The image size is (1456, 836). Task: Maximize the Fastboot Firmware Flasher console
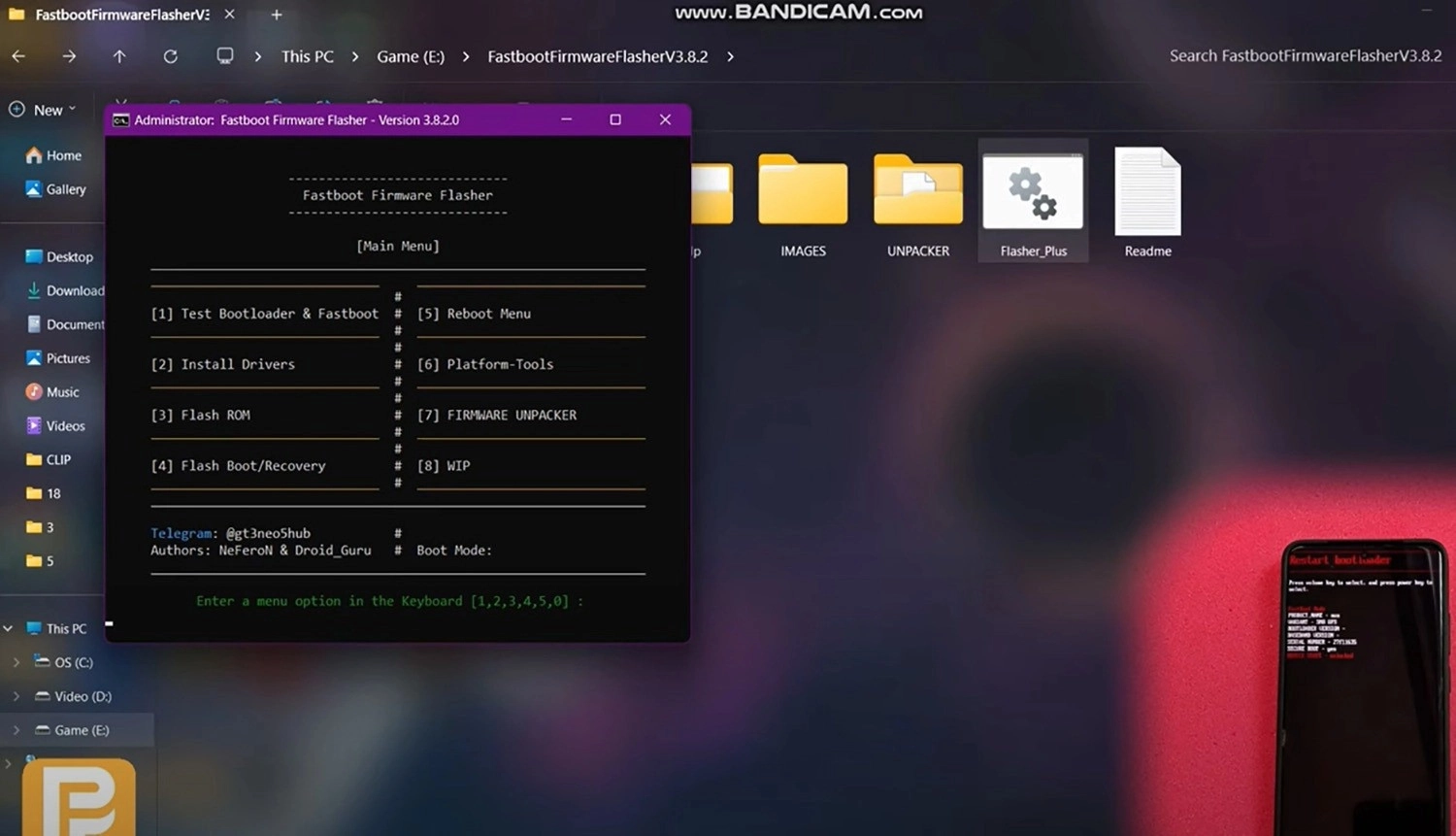(x=615, y=119)
